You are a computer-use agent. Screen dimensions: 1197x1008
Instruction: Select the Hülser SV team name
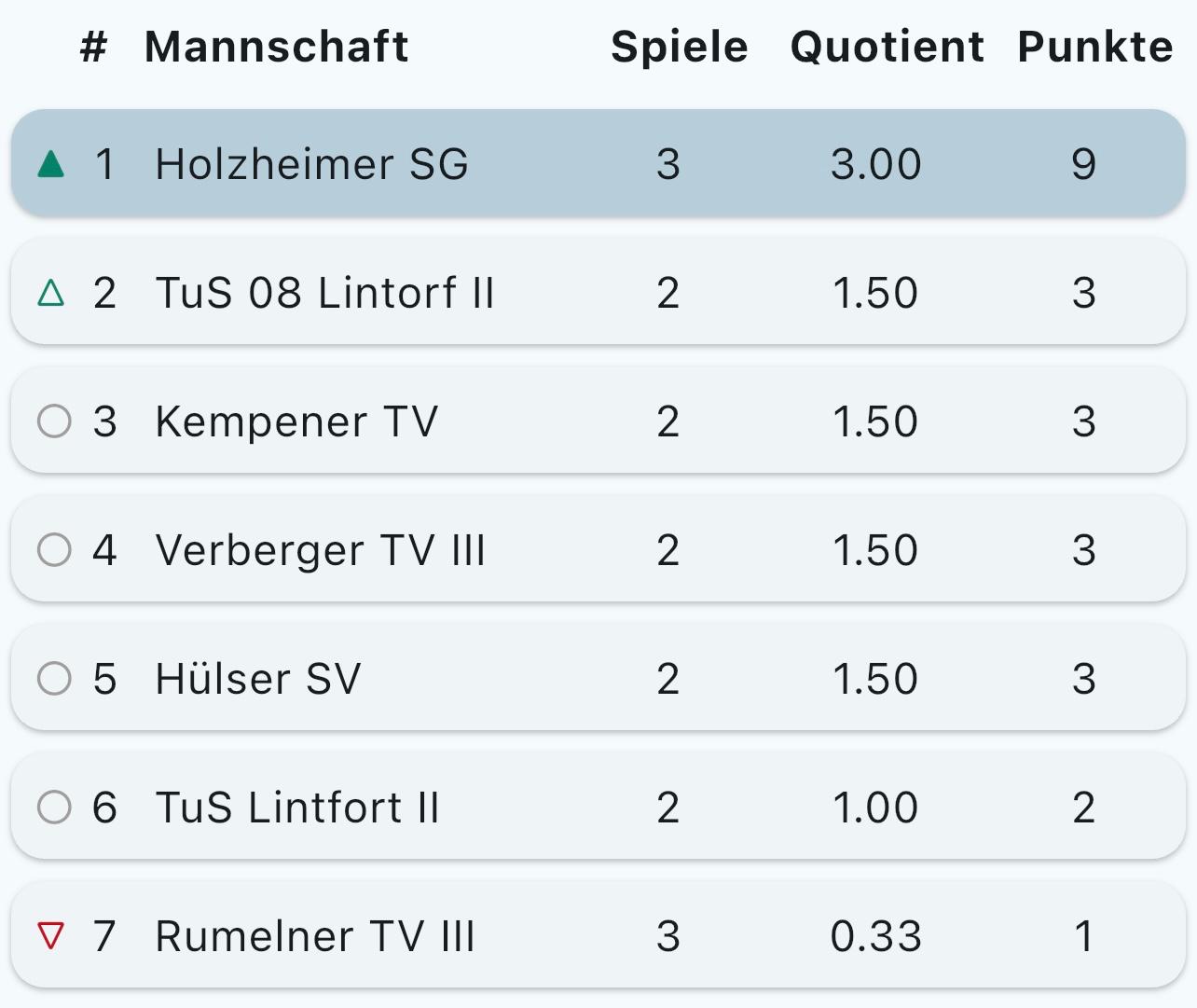pos(258,679)
